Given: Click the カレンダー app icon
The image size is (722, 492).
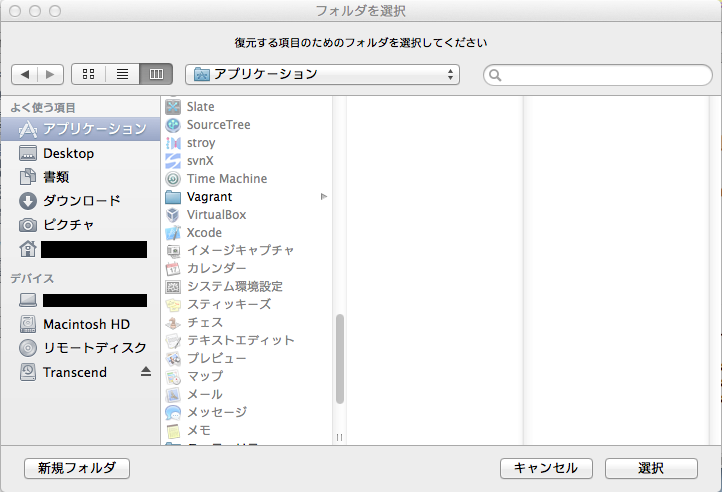Looking at the screenshot, I should (173, 269).
